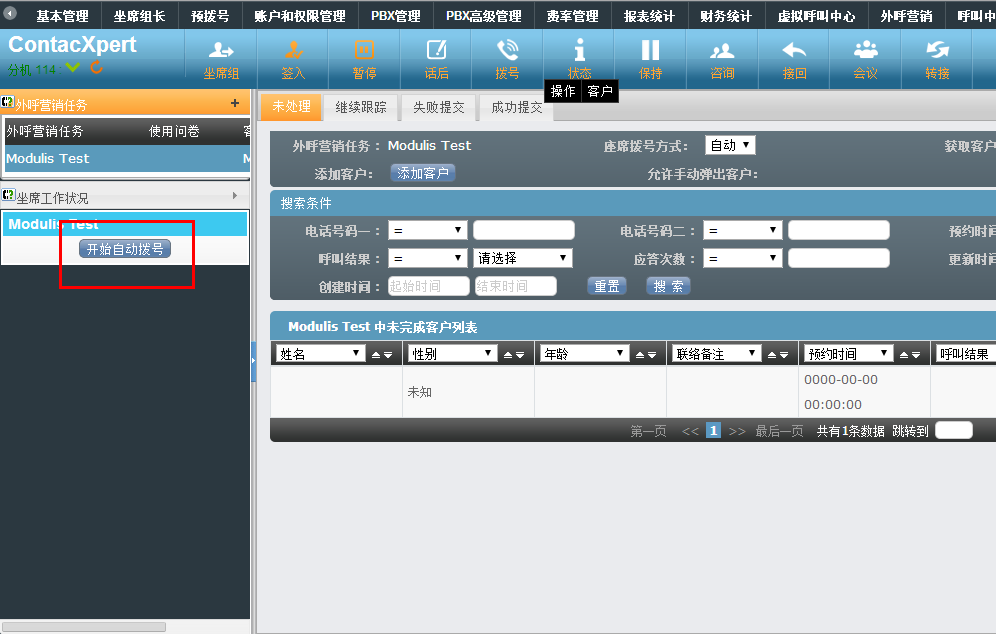Expand the 坐席工作状况 panel arrow

coord(236,196)
